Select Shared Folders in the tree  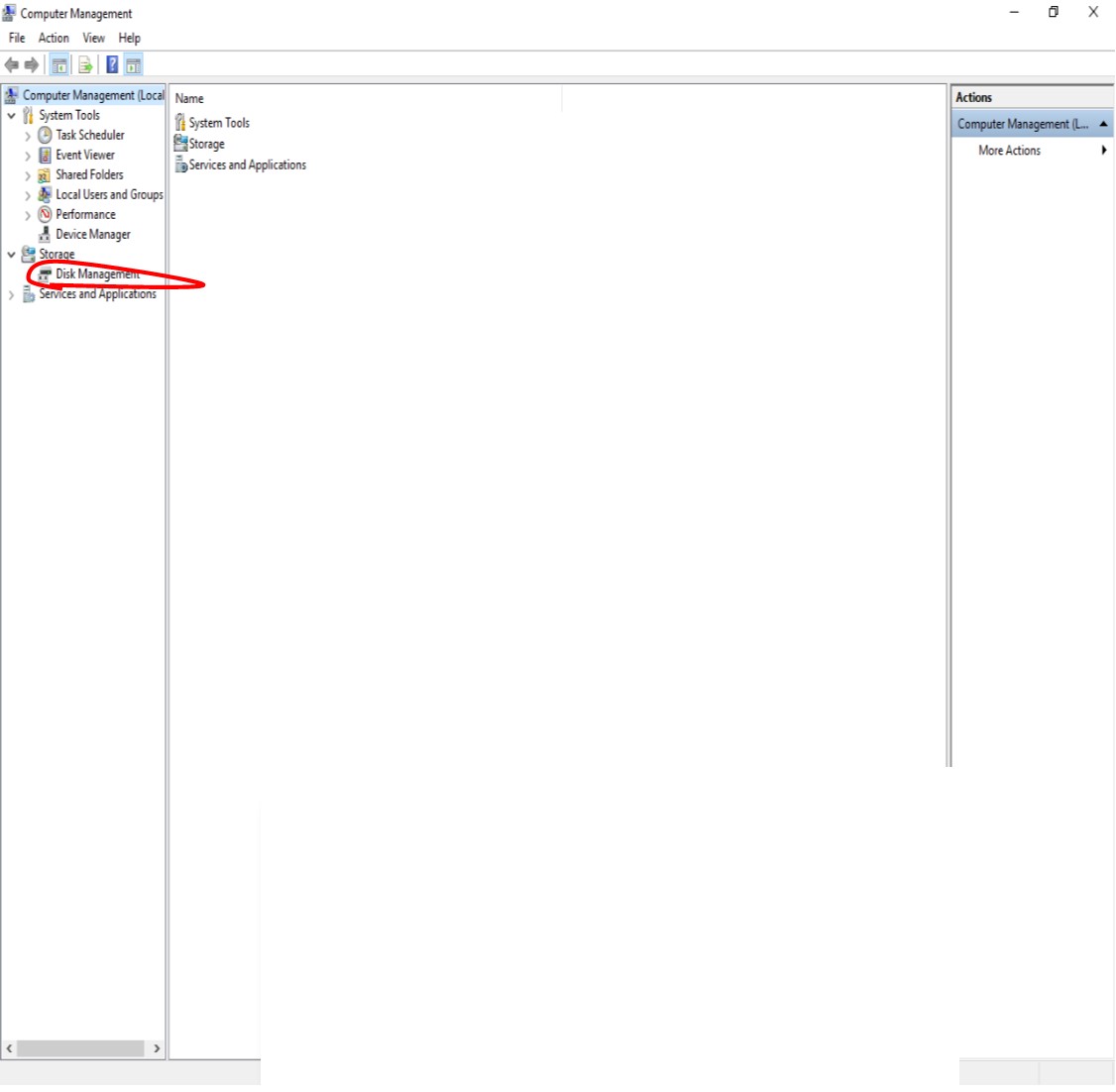[x=90, y=174]
